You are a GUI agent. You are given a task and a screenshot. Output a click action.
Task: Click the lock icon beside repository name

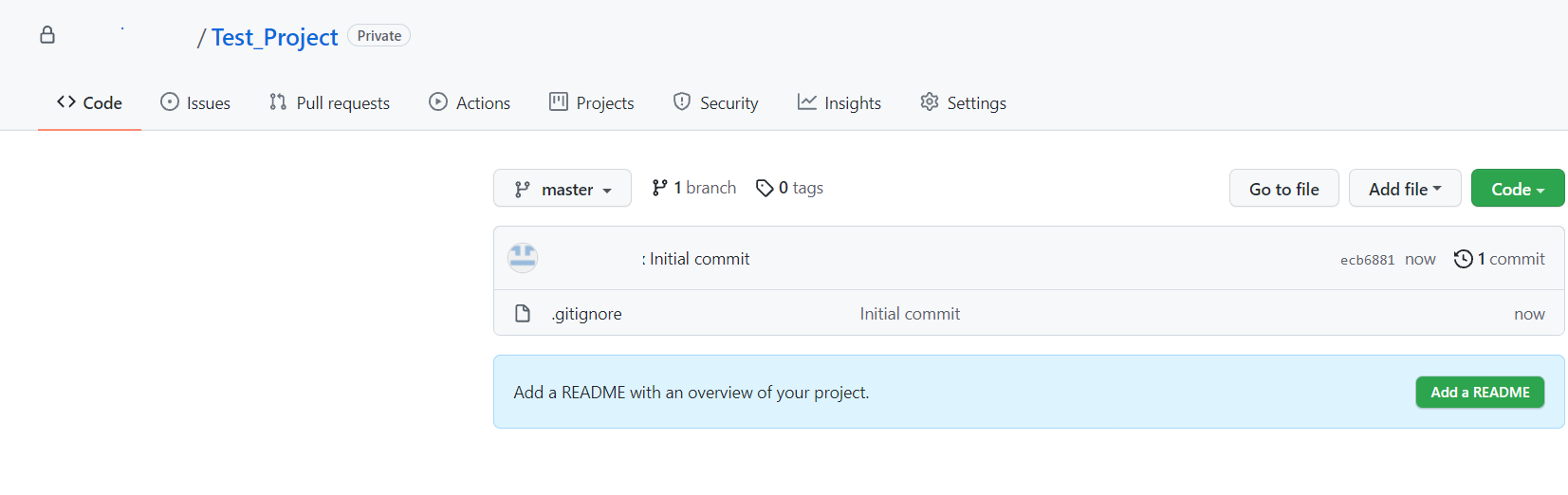47,36
